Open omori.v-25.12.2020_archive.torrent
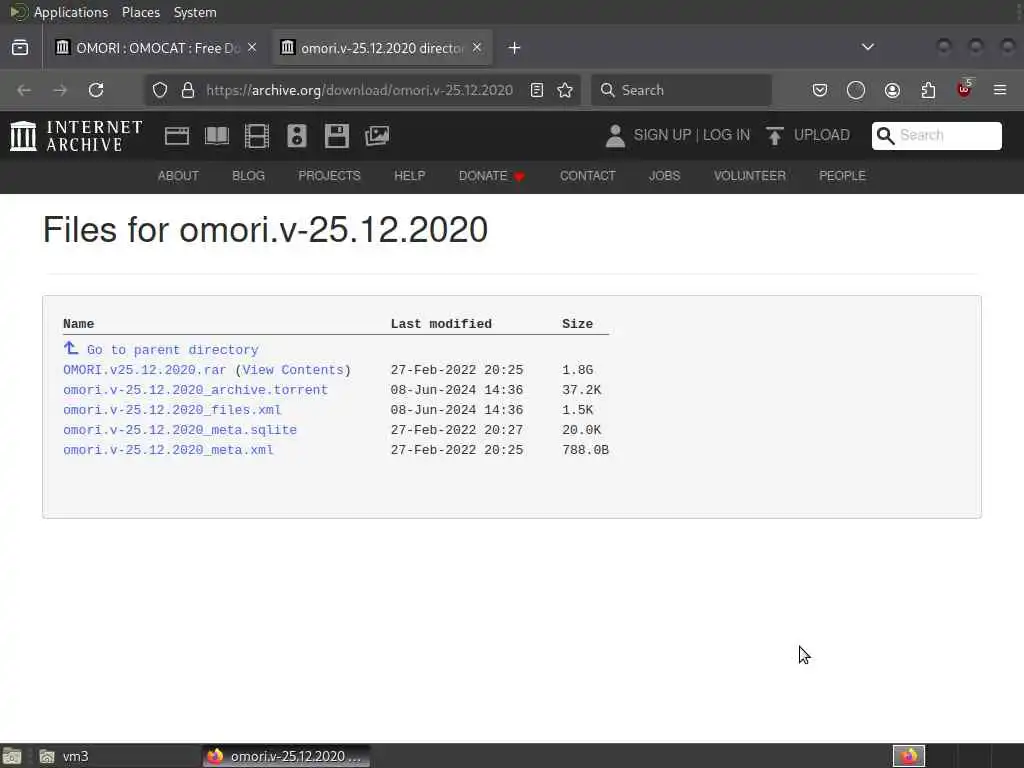Screen dimensions: 1024x768 [x=195, y=390]
